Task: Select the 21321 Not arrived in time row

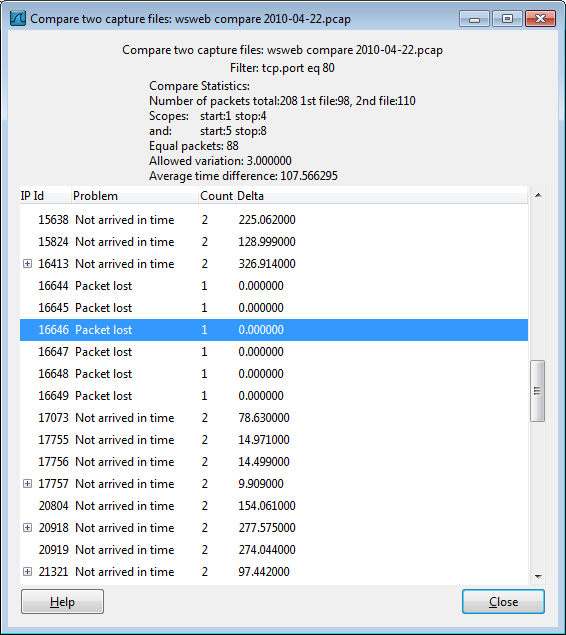Action: tap(274, 572)
